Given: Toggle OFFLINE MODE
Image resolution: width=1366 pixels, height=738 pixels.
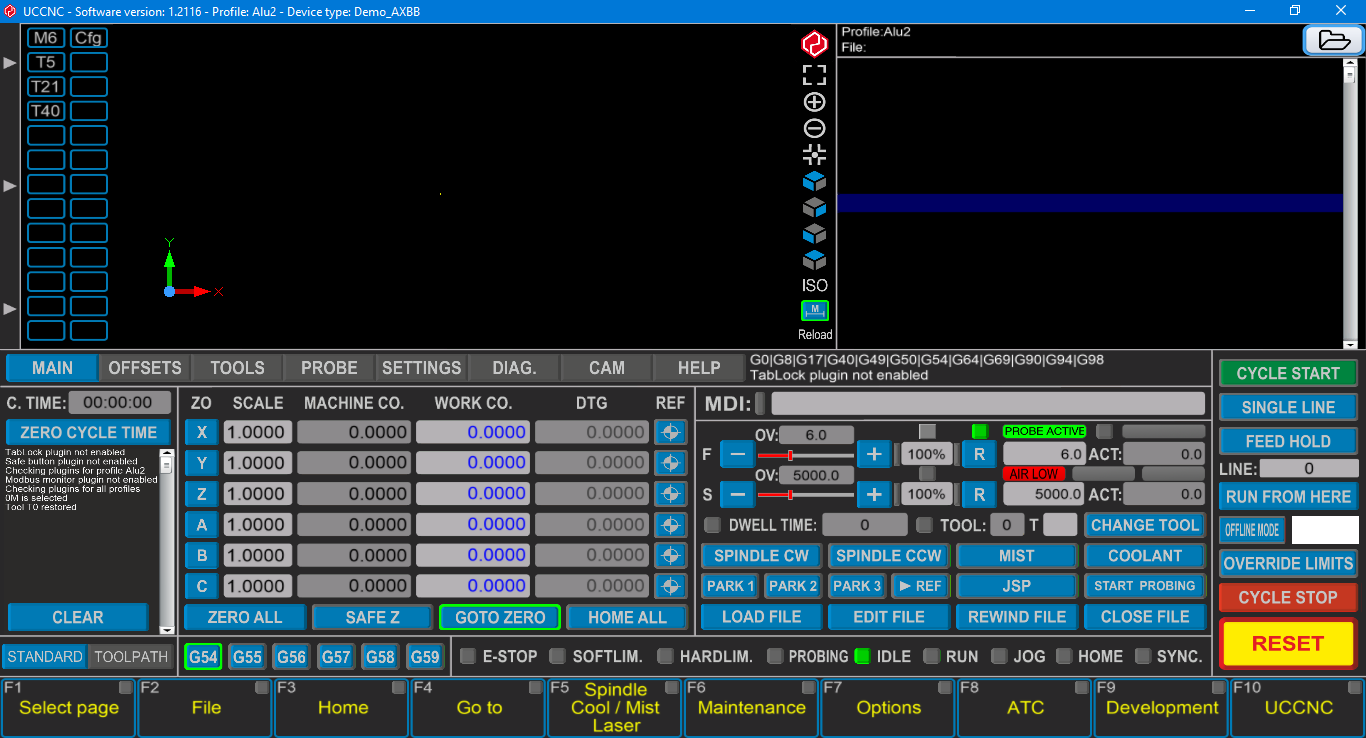Looking at the screenshot, I should tap(1252, 530).
